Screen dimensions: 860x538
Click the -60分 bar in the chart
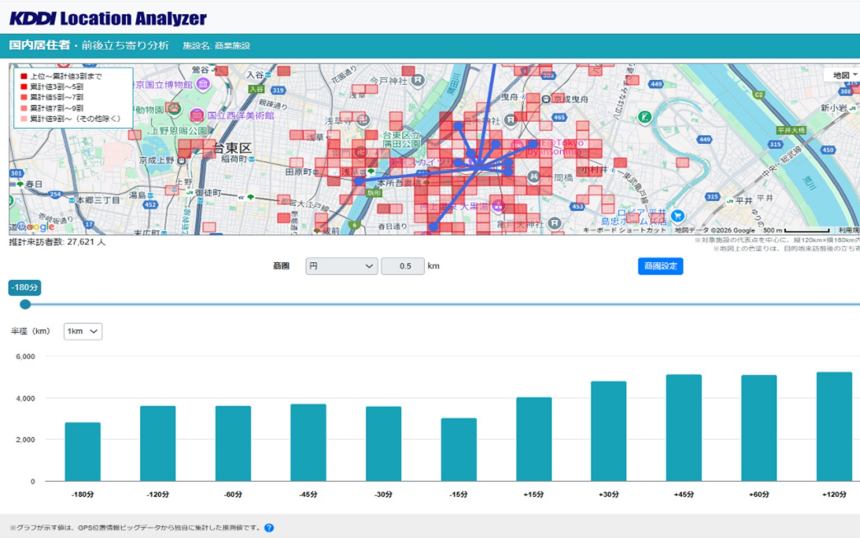[x=233, y=443]
